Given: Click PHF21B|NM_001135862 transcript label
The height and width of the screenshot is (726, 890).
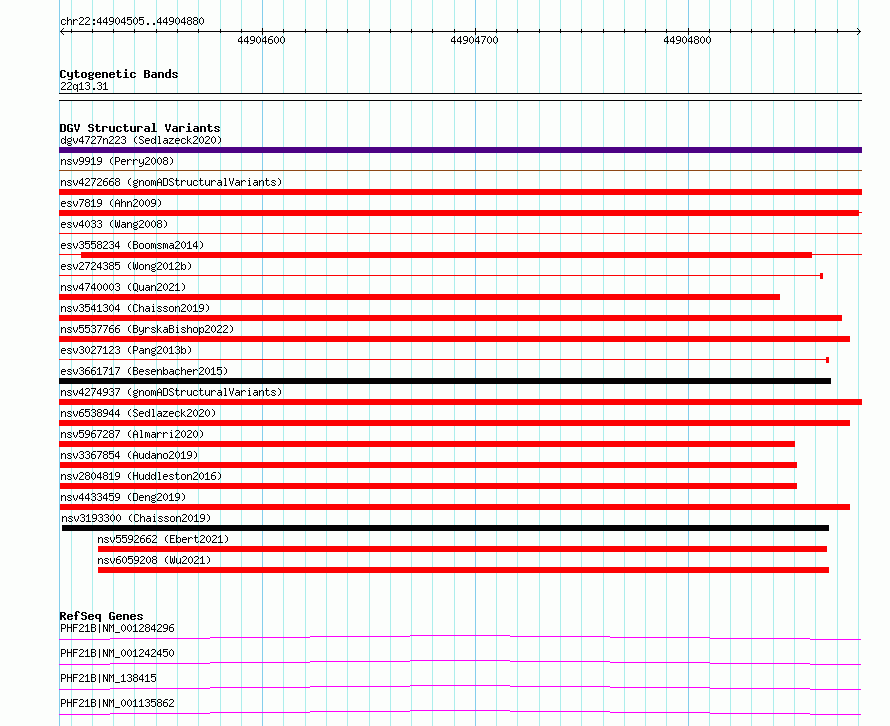Looking at the screenshot, I should [117, 703].
